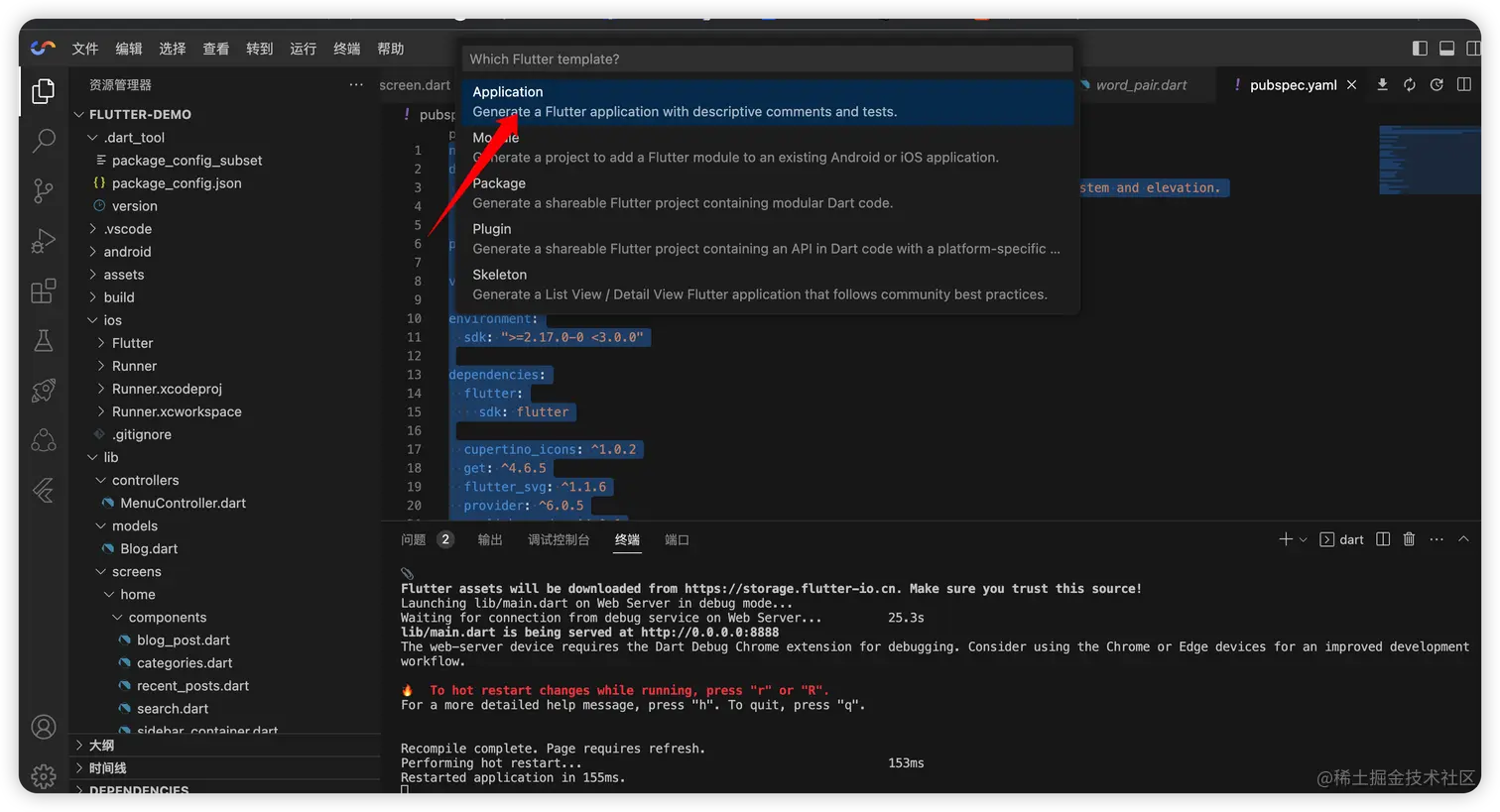Open categories.dart file
Viewport: 1500px width, 812px height.
[225, 662]
